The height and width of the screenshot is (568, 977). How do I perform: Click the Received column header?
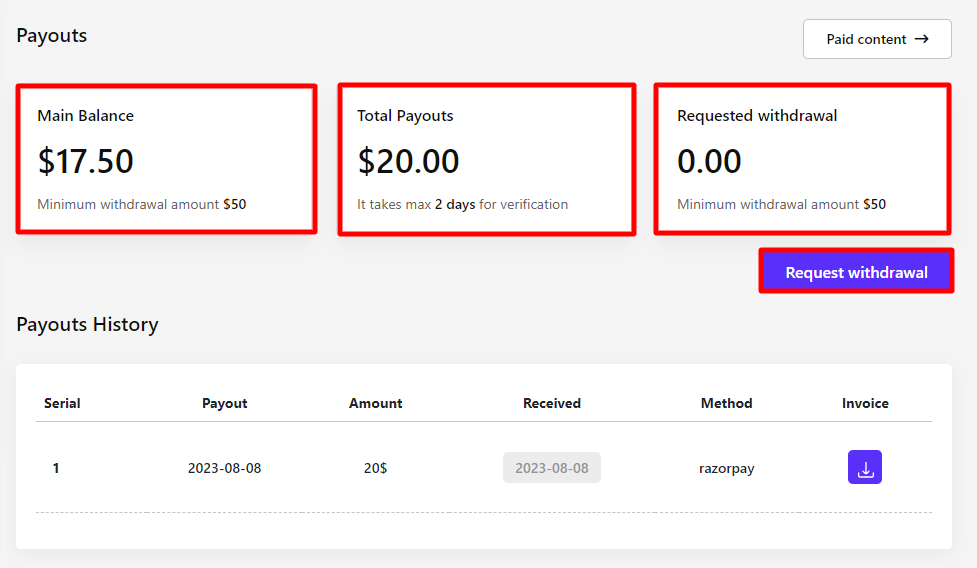click(551, 403)
